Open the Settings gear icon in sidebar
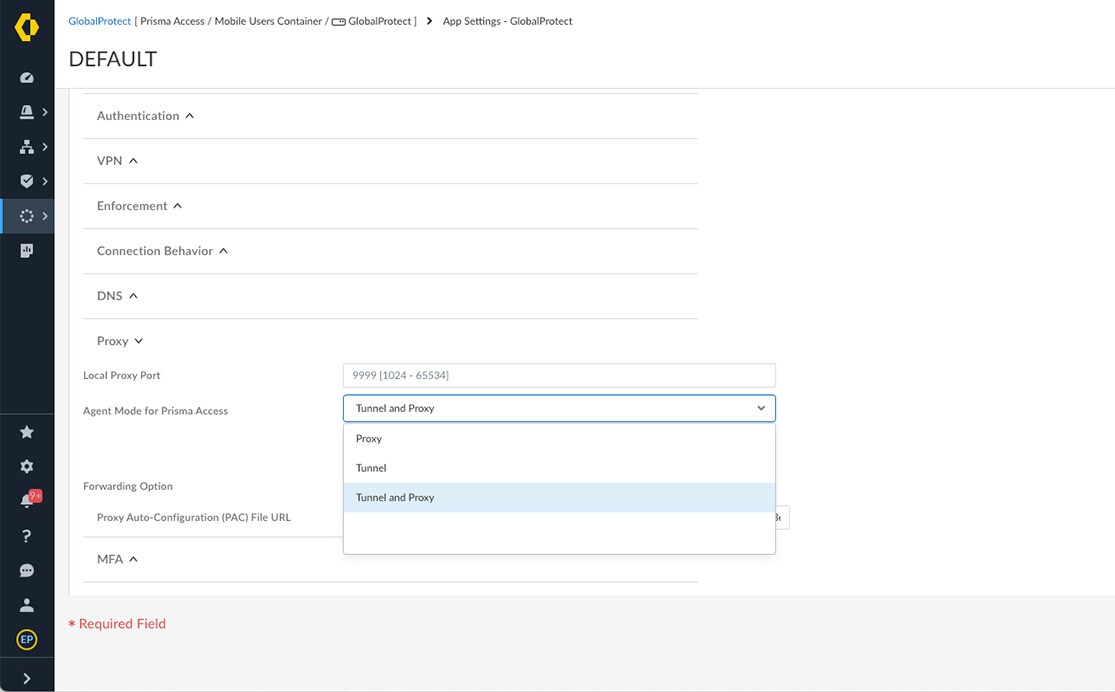Image resolution: width=1115 pixels, height=692 pixels. 27,466
